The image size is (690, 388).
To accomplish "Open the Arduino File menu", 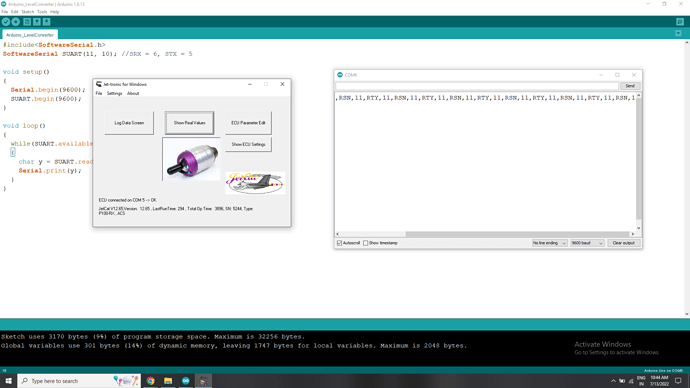I will tap(4, 12).
